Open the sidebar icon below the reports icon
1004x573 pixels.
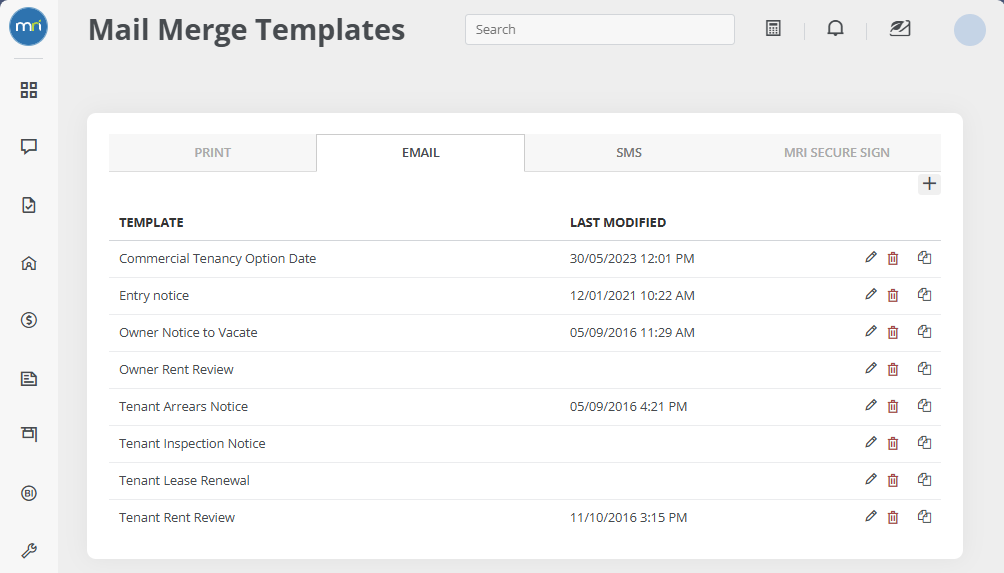(29, 434)
